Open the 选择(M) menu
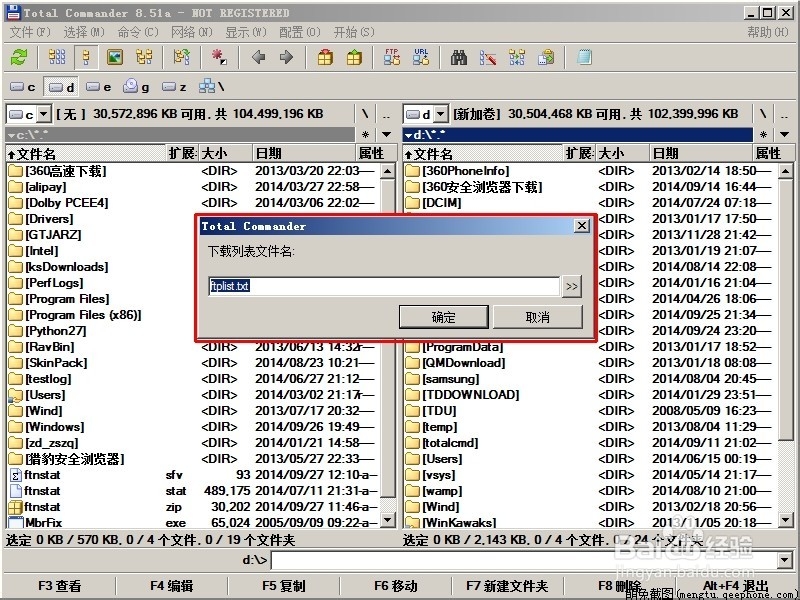800x600 pixels. coord(84,32)
